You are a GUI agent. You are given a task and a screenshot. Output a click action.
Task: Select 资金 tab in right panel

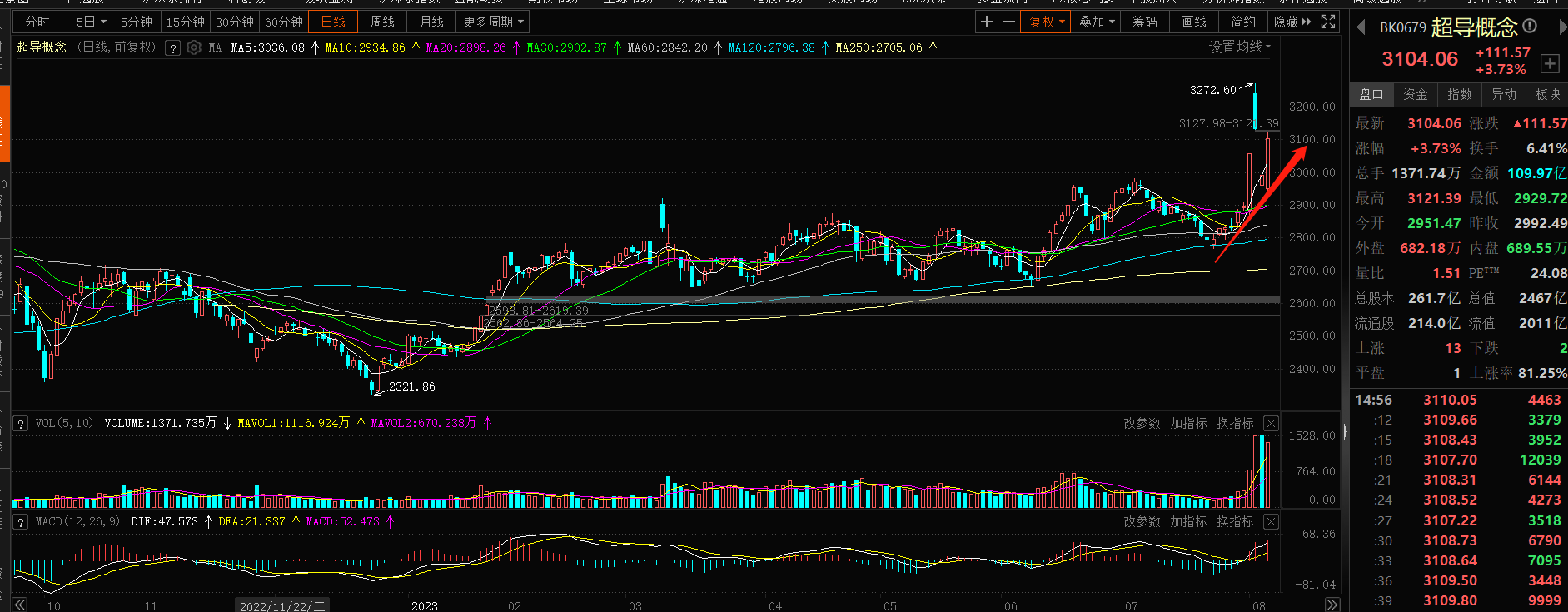pyautogui.click(x=1416, y=94)
